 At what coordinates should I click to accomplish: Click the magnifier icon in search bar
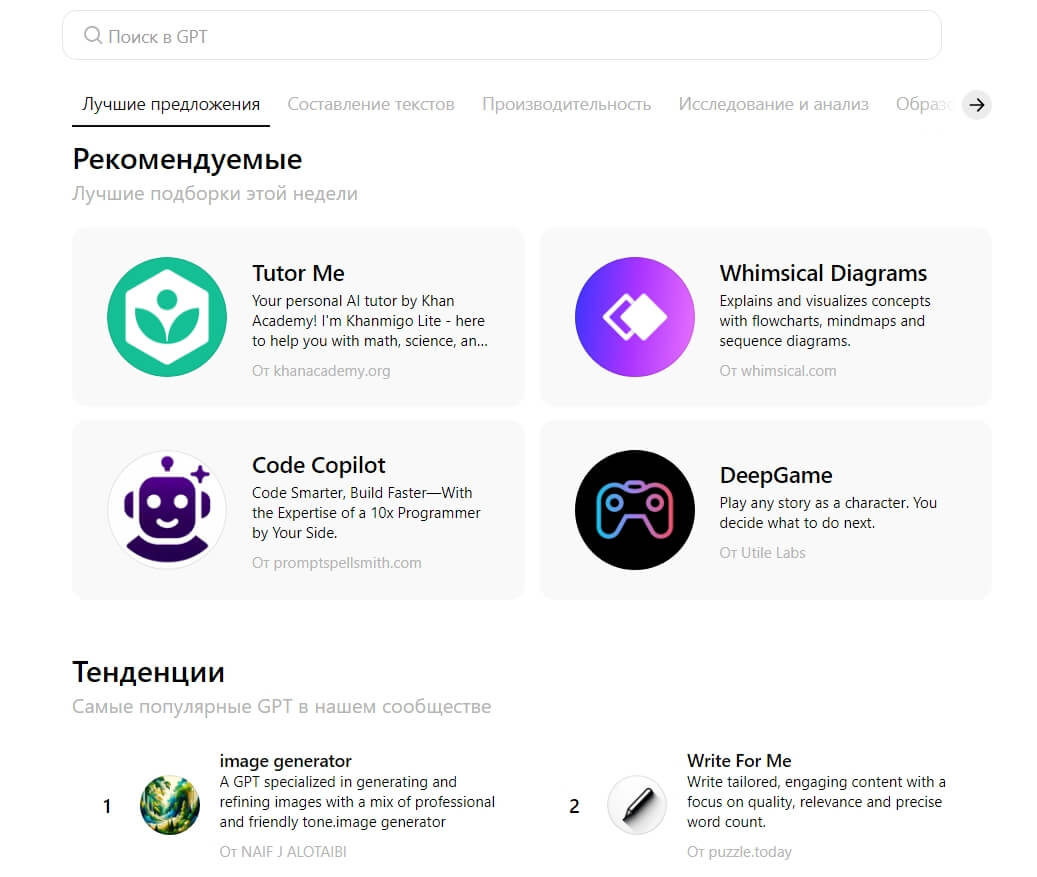[x=93, y=35]
